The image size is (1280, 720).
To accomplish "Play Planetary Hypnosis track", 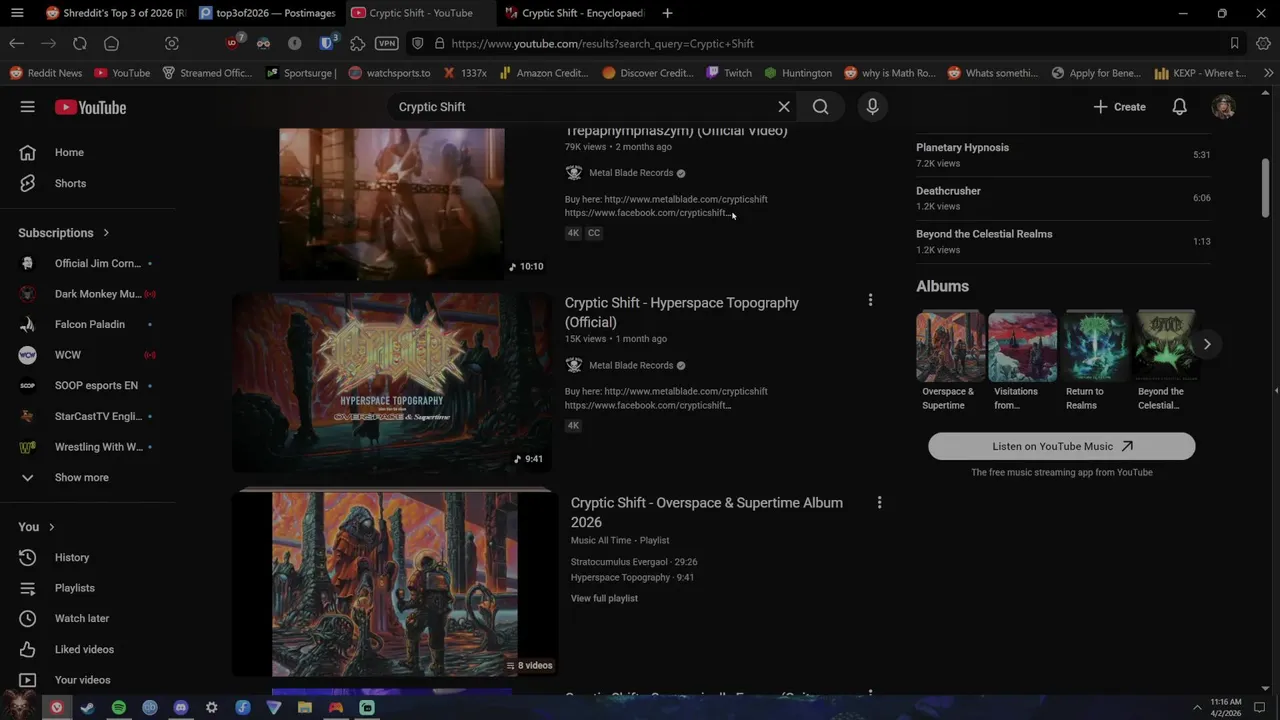I will (1063, 155).
